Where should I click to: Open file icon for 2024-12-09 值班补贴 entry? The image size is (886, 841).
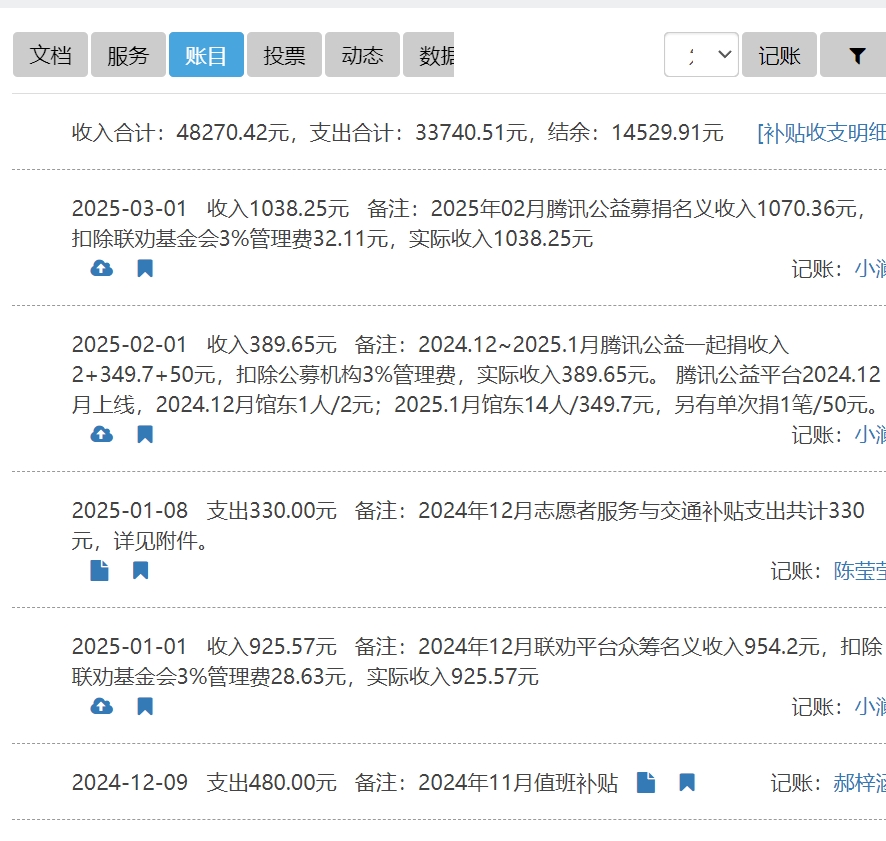[646, 782]
